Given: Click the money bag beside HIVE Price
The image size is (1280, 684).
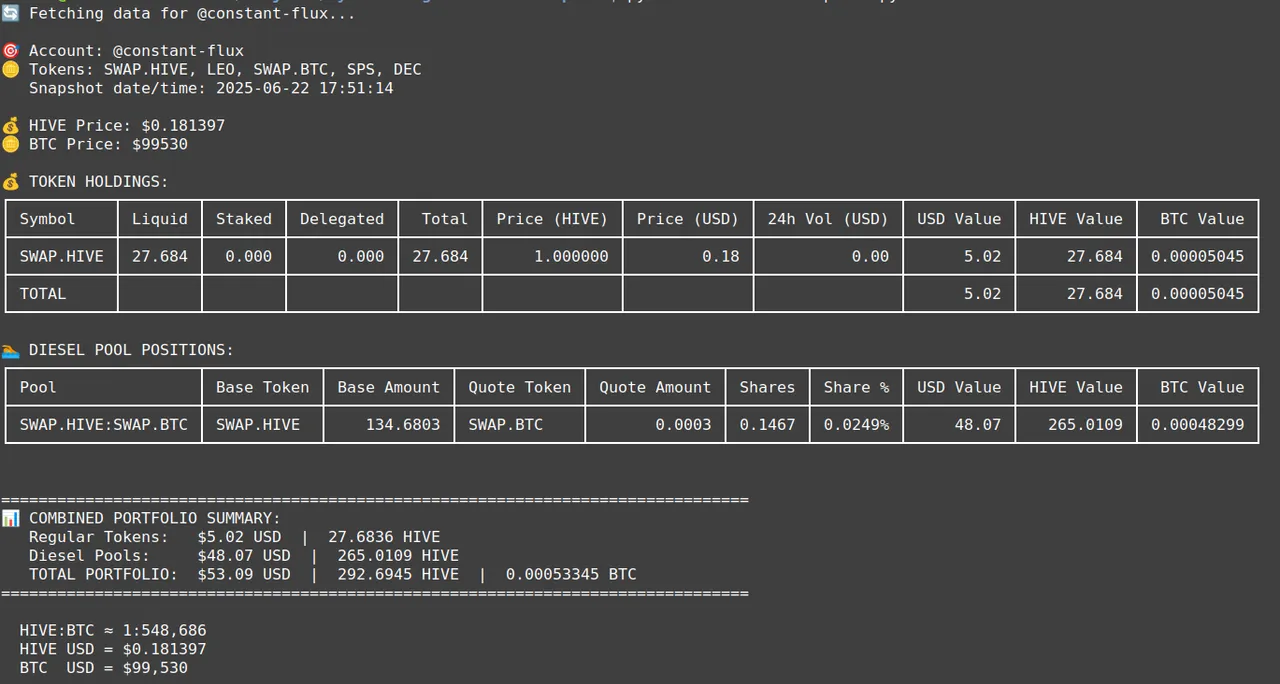Looking at the screenshot, I should [x=10, y=125].
